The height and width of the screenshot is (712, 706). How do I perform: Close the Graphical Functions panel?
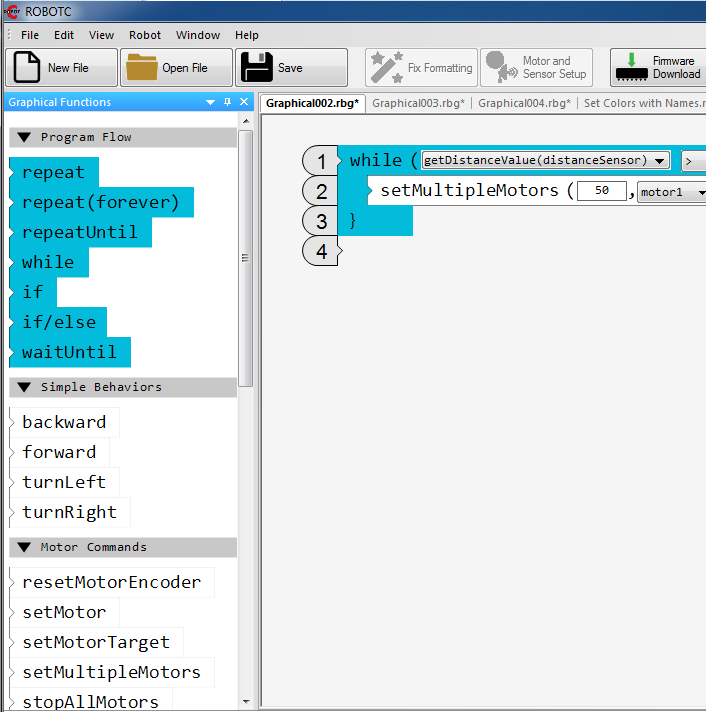(244, 102)
